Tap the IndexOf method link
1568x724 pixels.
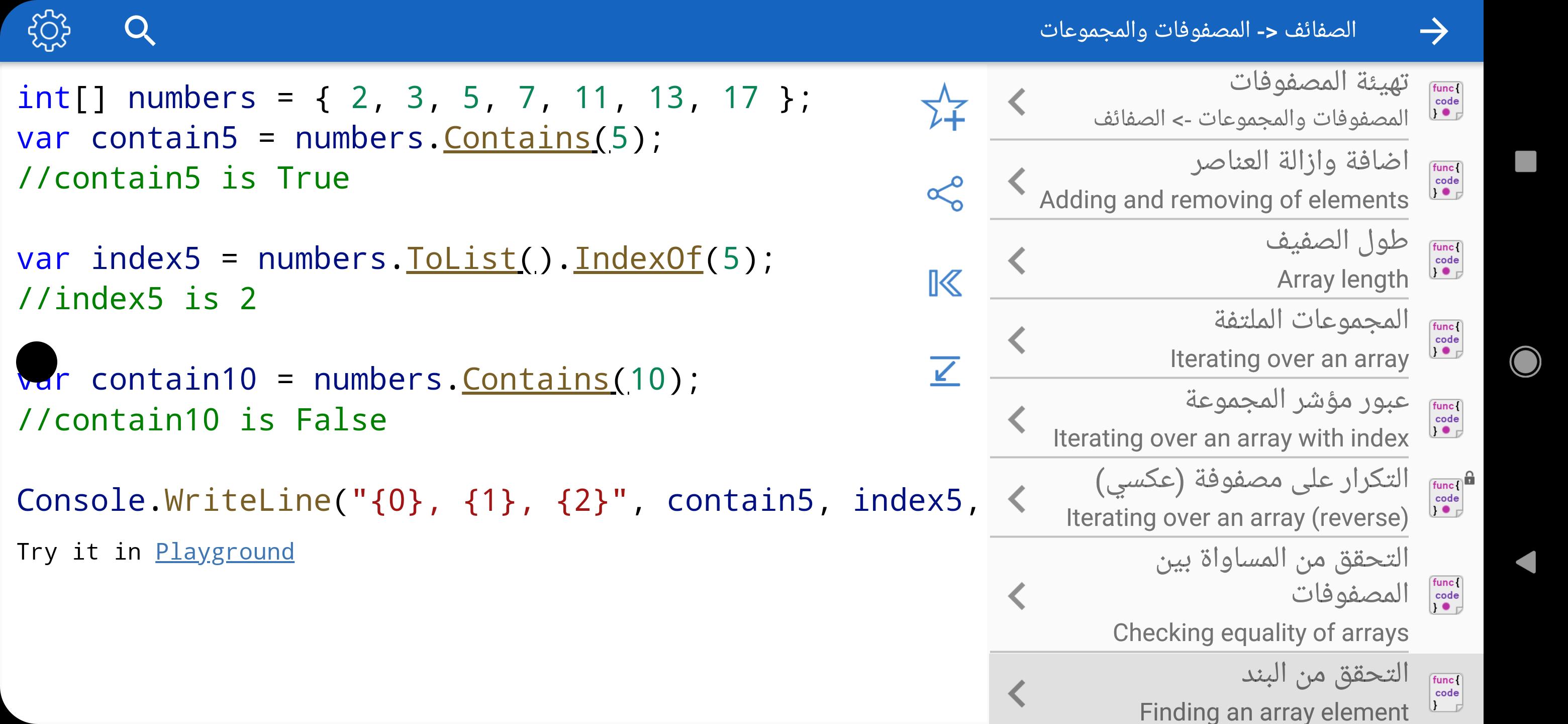click(639, 258)
